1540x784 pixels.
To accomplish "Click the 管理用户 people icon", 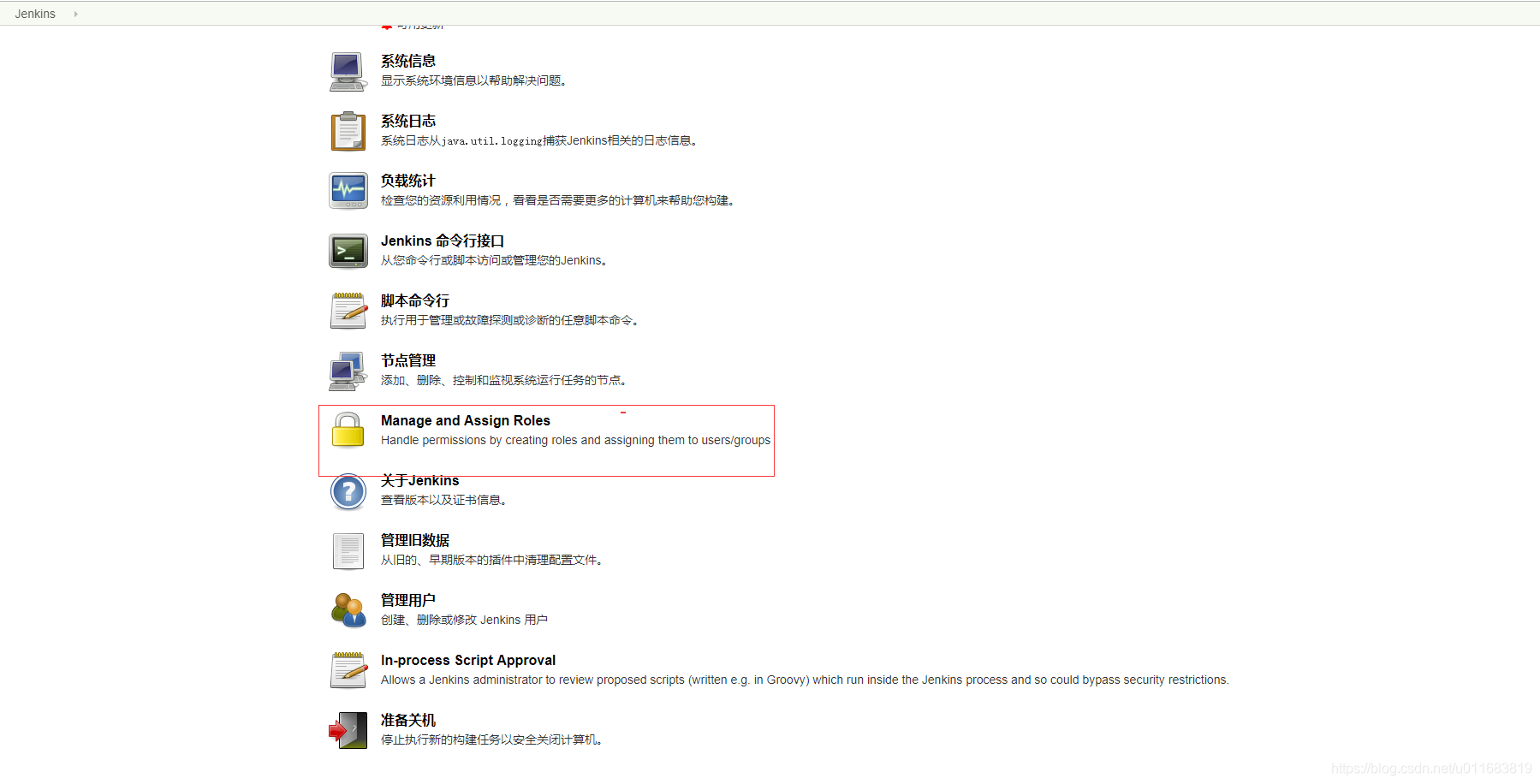I will (x=348, y=609).
